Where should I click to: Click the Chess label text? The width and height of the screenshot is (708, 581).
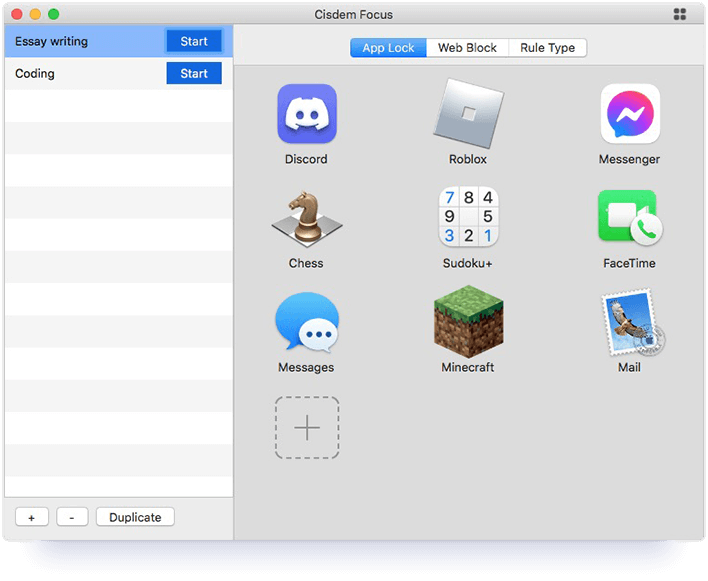(x=306, y=263)
